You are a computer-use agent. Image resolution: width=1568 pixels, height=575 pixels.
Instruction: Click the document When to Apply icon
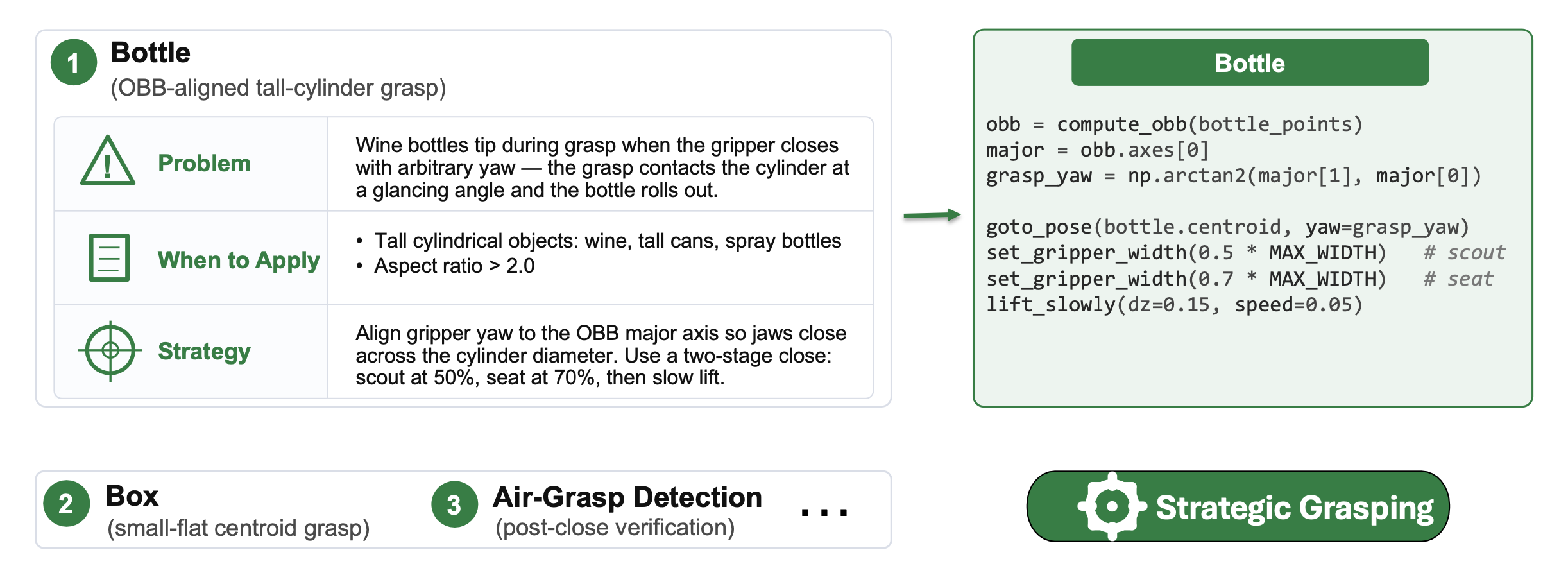point(109,257)
